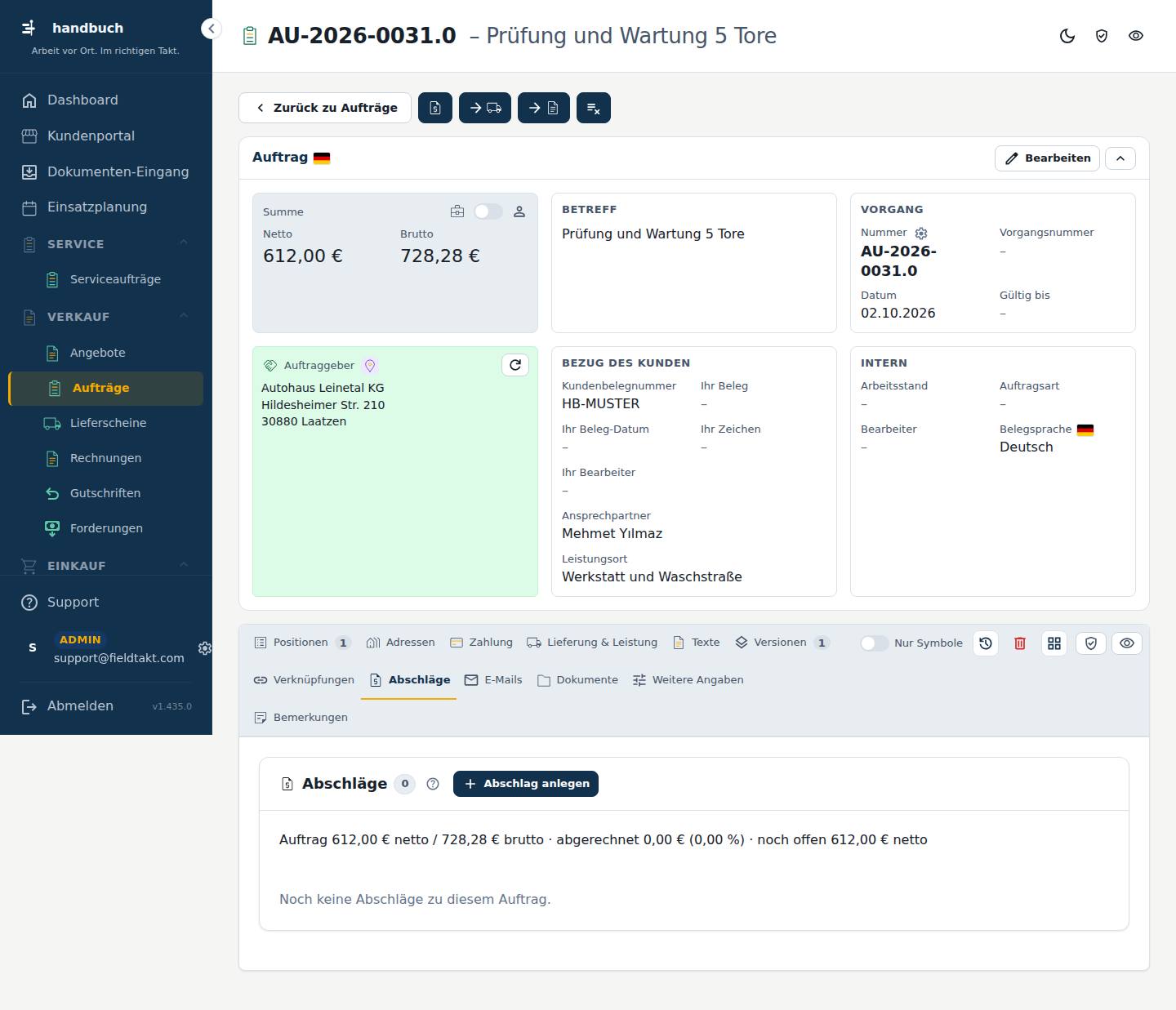
Task: Open the Positionen tab
Action: [302, 643]
